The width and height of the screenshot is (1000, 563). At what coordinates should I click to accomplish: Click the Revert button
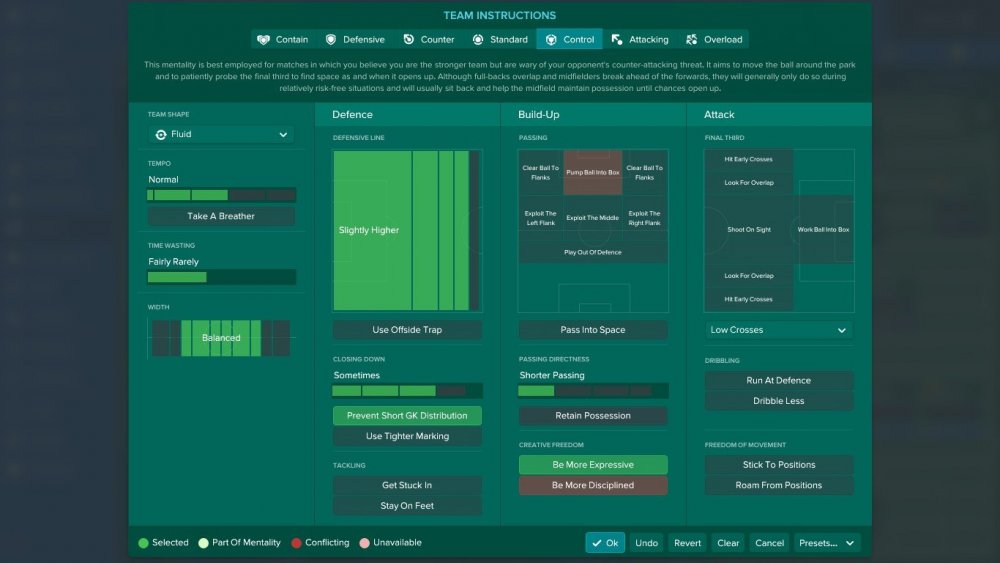[x=687, y=543]
